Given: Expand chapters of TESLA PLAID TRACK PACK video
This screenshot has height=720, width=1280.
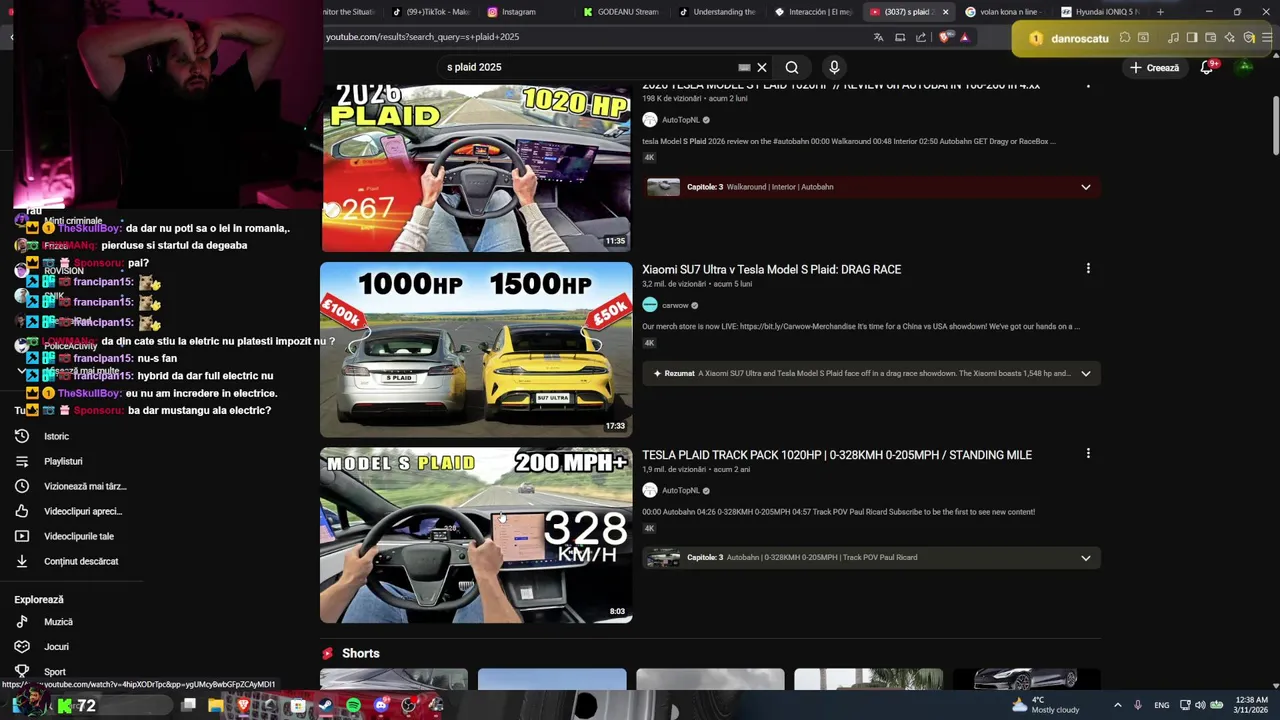Looking at the screenshot, I should pos(1085,557).
